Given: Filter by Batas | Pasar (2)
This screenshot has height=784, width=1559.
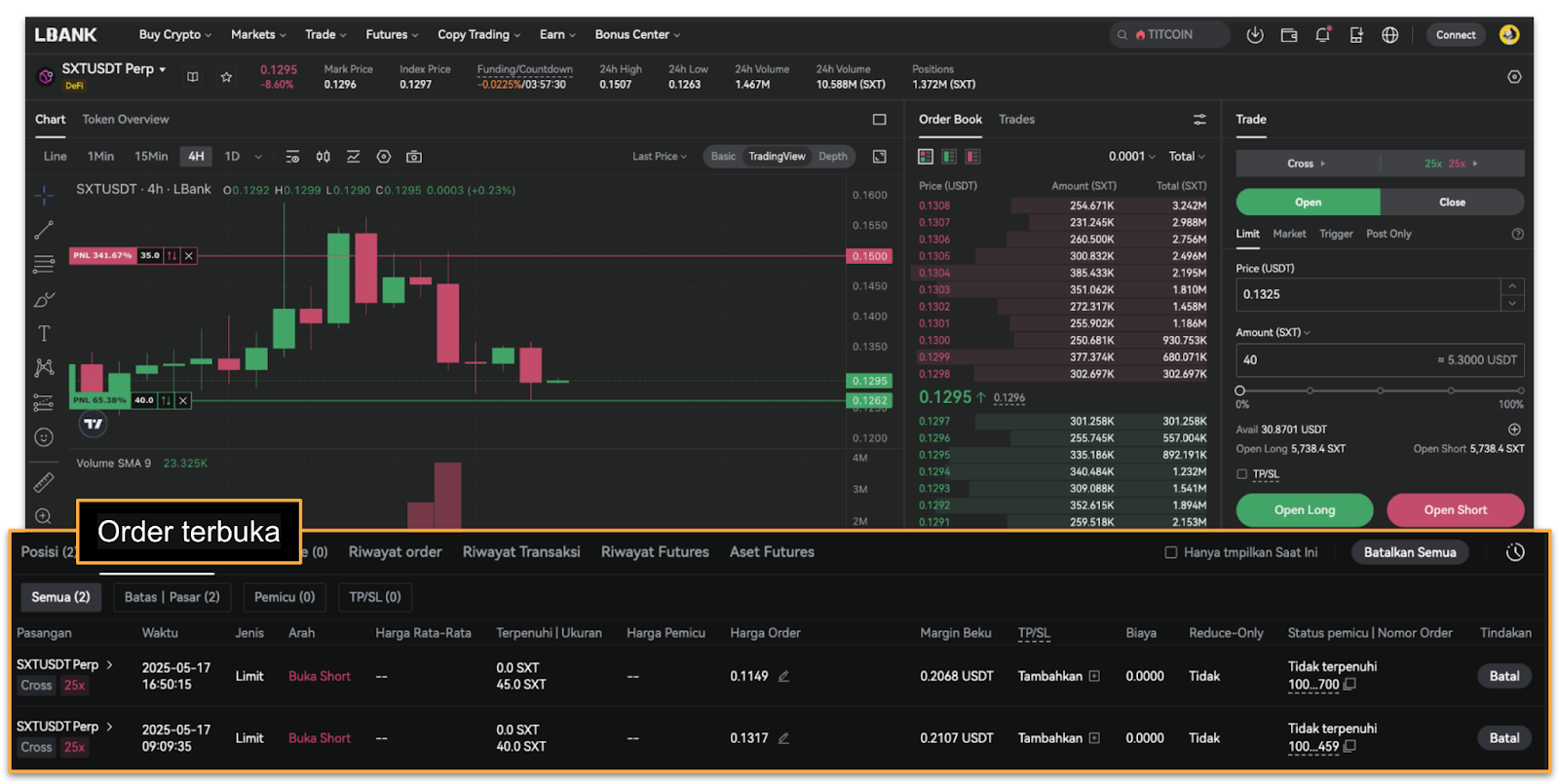Looking at the screenshot, I should (x=172, y=597).
